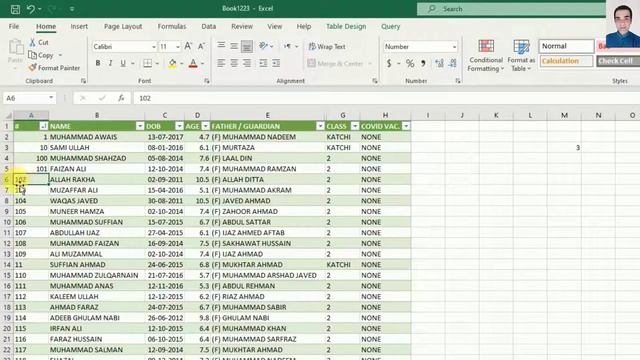Image resolution: width=640 pixels, height=360 pixels.
Task: Click the Select All corner triangle
Action: (x=8, y=116)
